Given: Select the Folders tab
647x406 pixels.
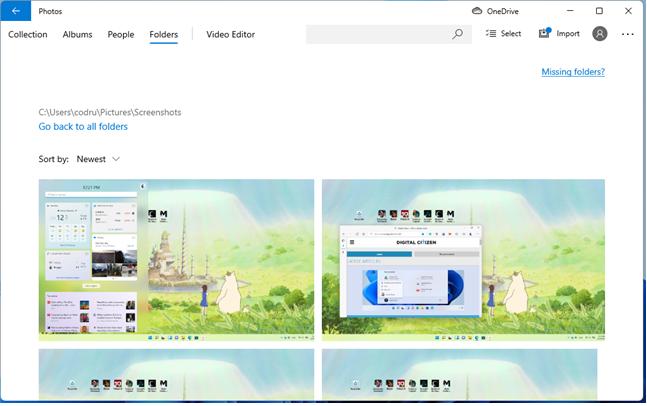Looking at the screenshot, I should (163, 34).
